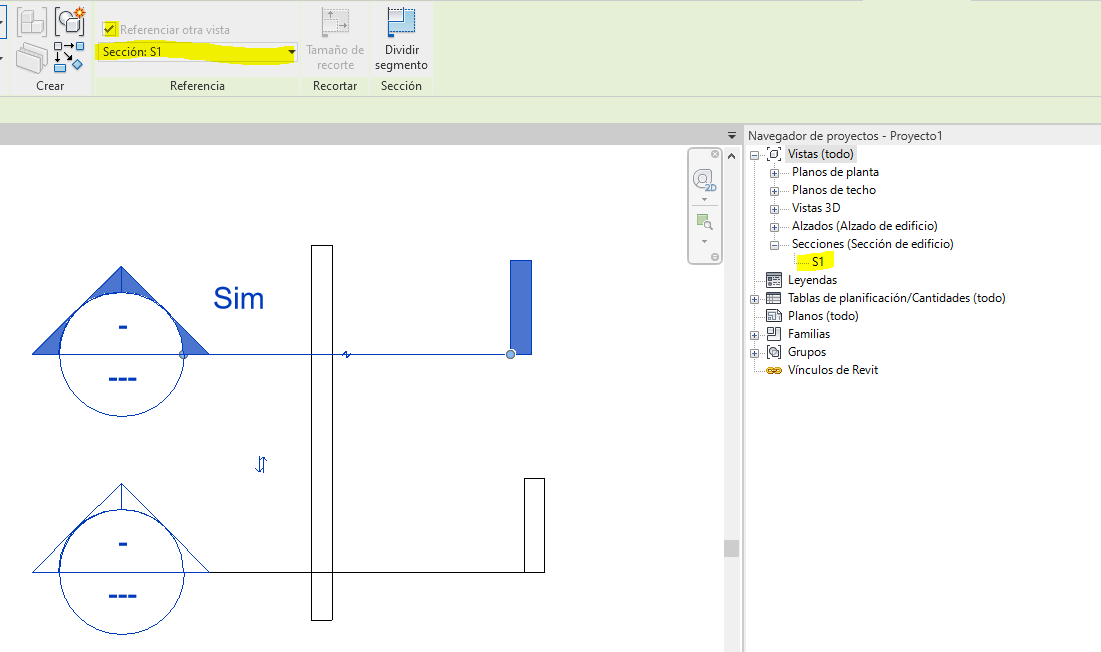The height and width of the screenshot is (652, 1101).
Task: Select the Dividir segmento tool
Action: pyautogui.click(x=400, y=40)
